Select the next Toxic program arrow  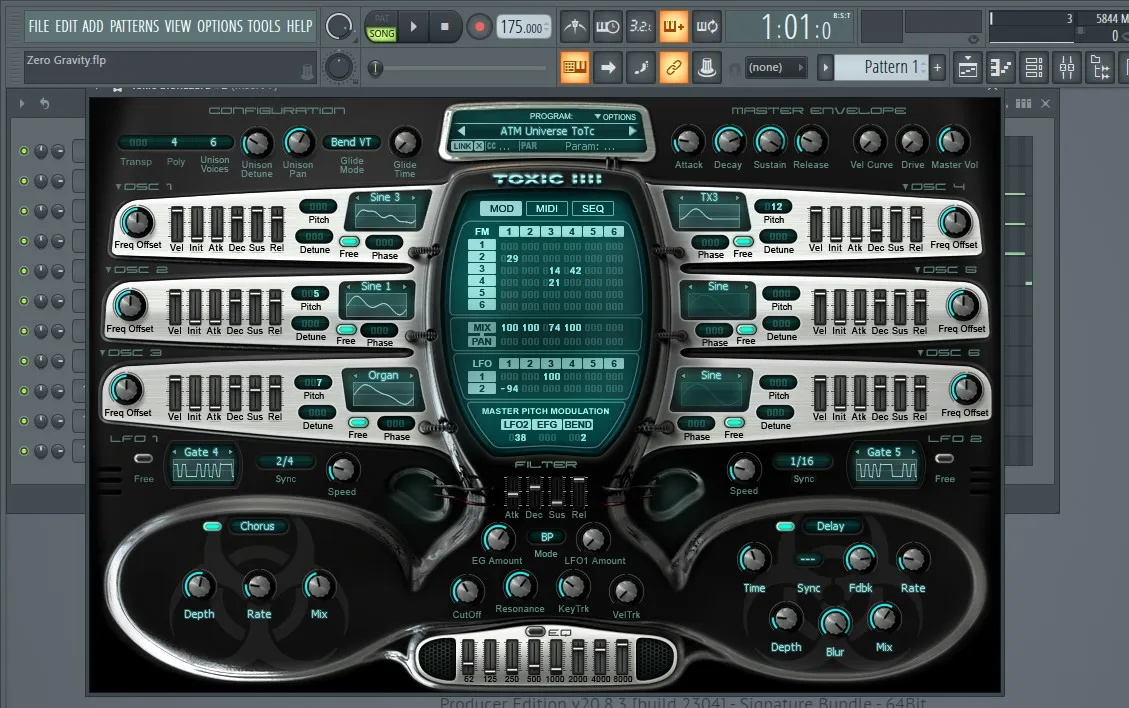[x=633, y=131]
